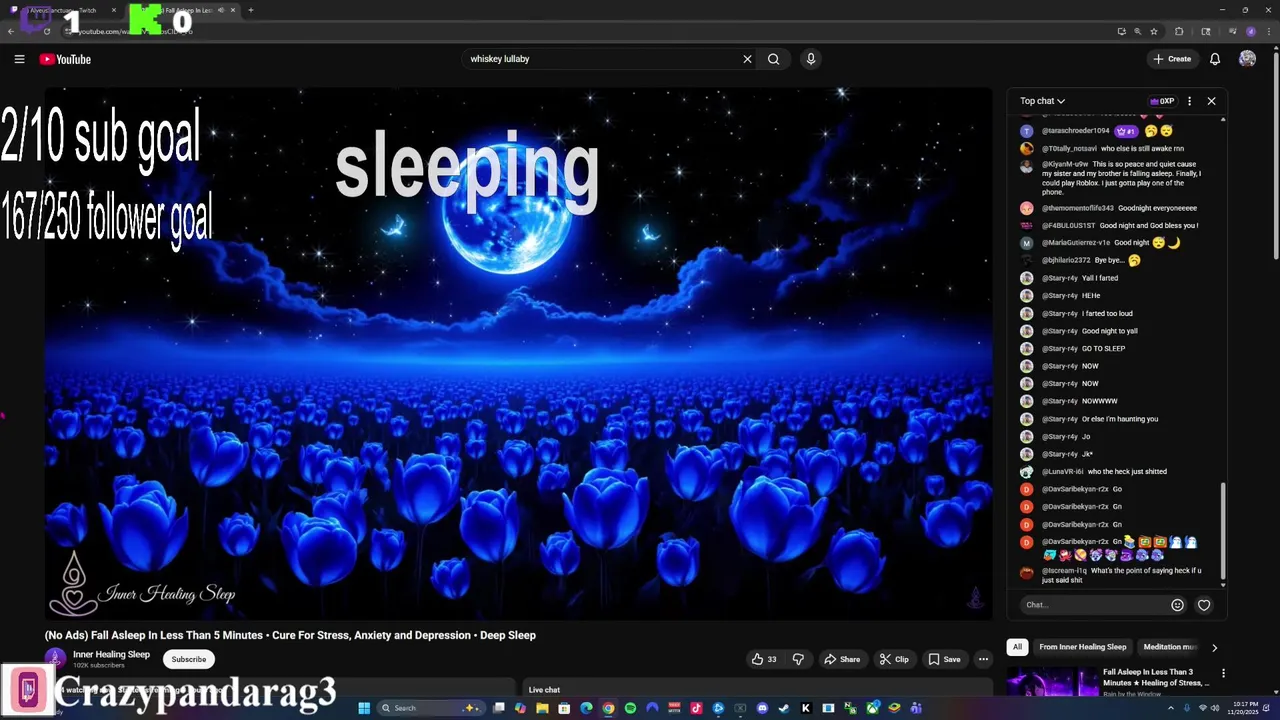Open more actions ellipsis under video
Screen dimensions: 1280x720
point(983,659)
